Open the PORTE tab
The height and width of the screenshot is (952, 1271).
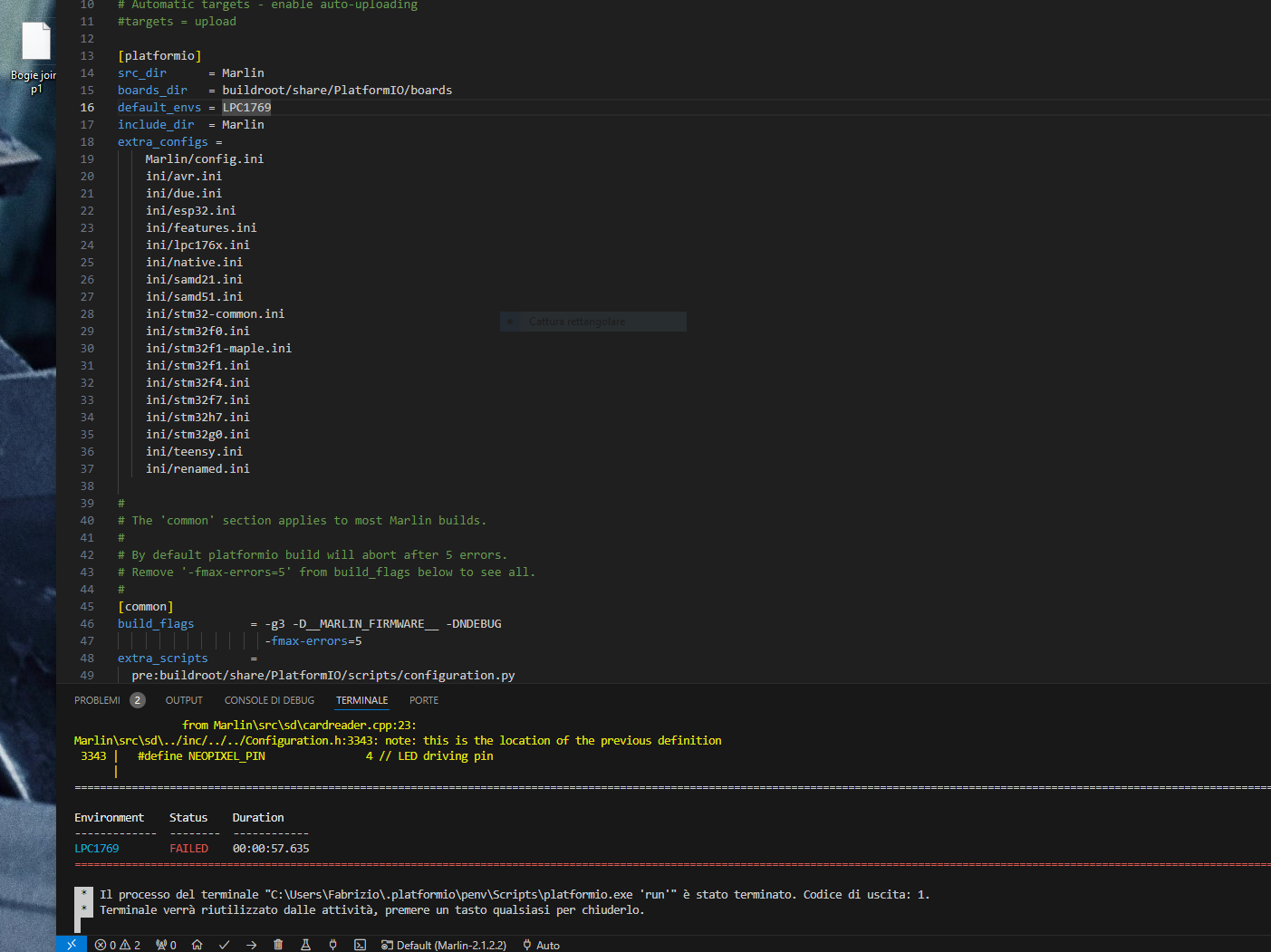423,700
